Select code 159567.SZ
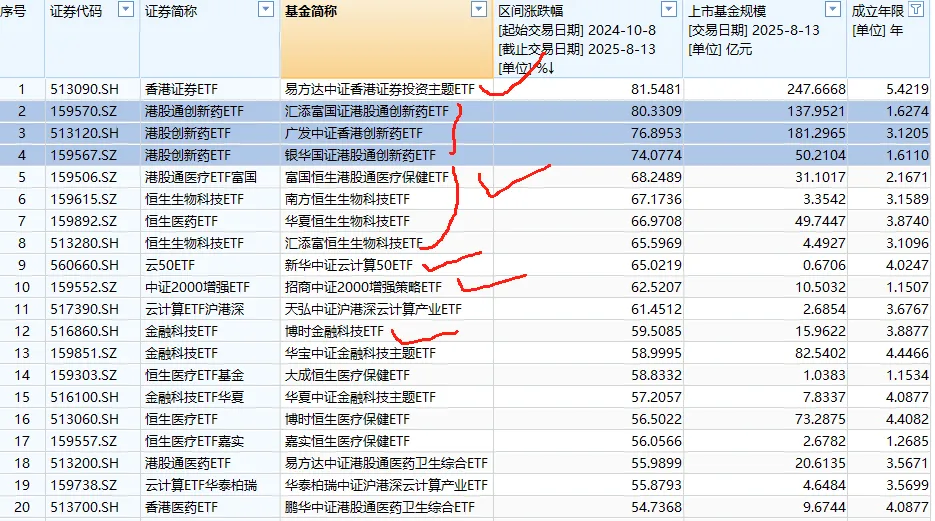This screenshot has width=935, height=521. [83, 156]
